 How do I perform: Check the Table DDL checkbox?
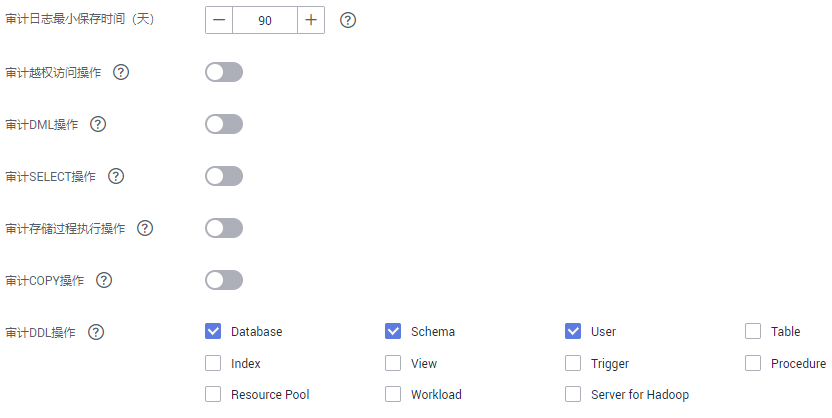pyautogui.click(x=753, y=332)
